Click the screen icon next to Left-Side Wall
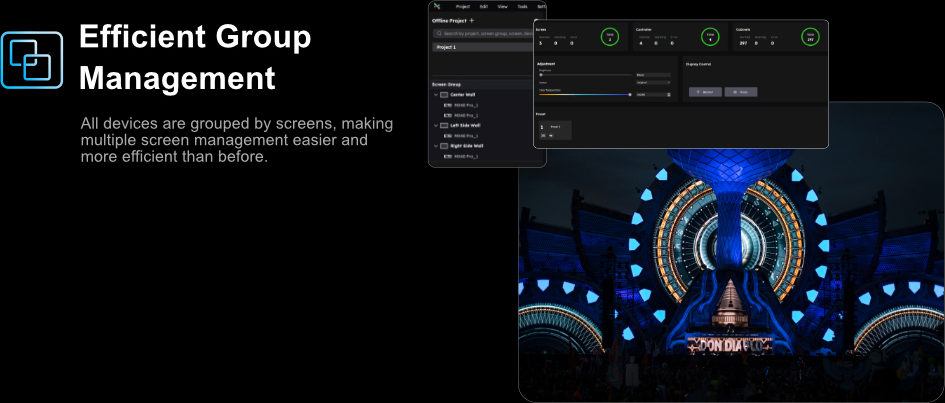 [444, 125]
